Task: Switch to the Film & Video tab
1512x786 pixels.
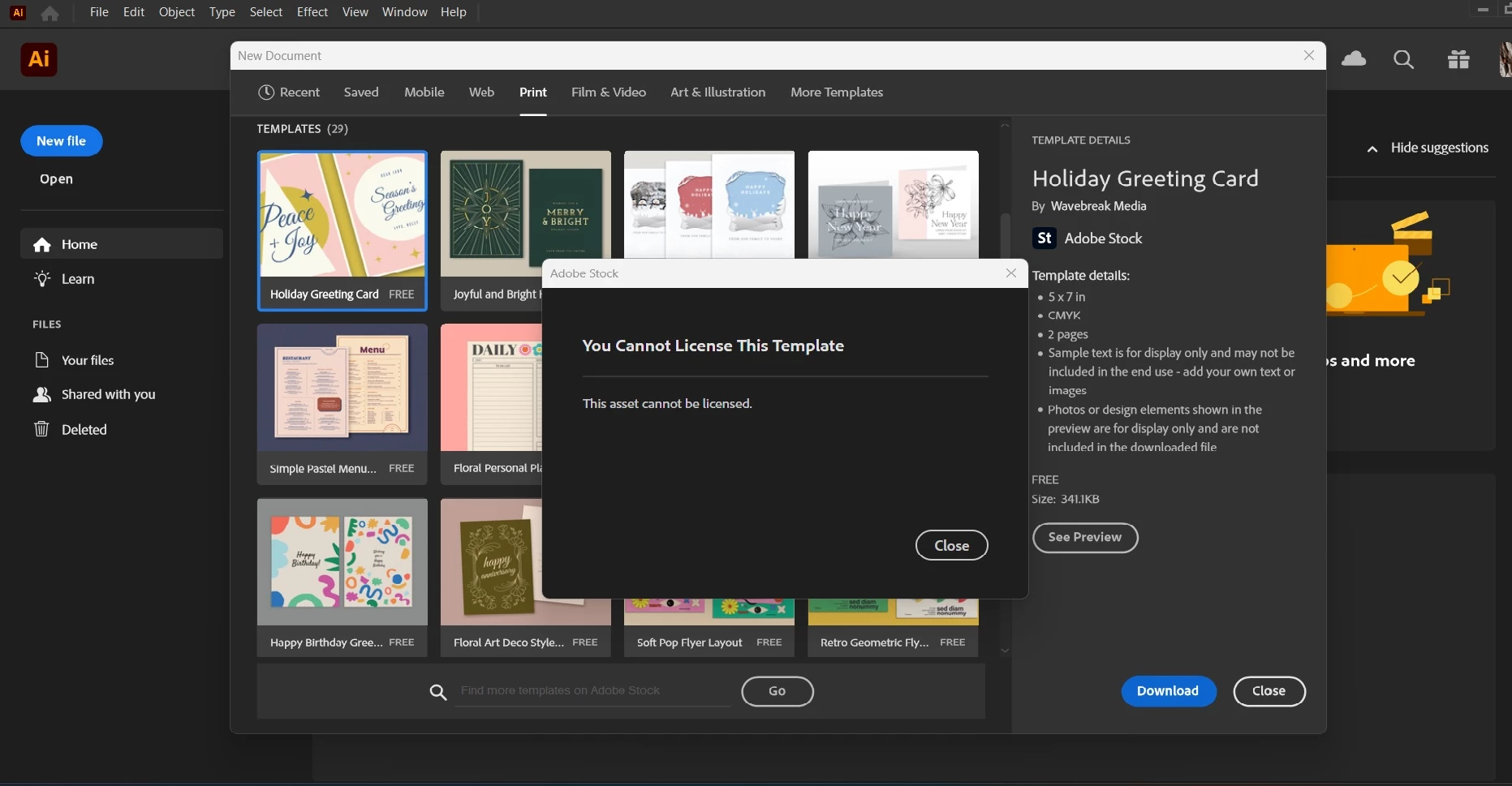Action: [609, 92]
